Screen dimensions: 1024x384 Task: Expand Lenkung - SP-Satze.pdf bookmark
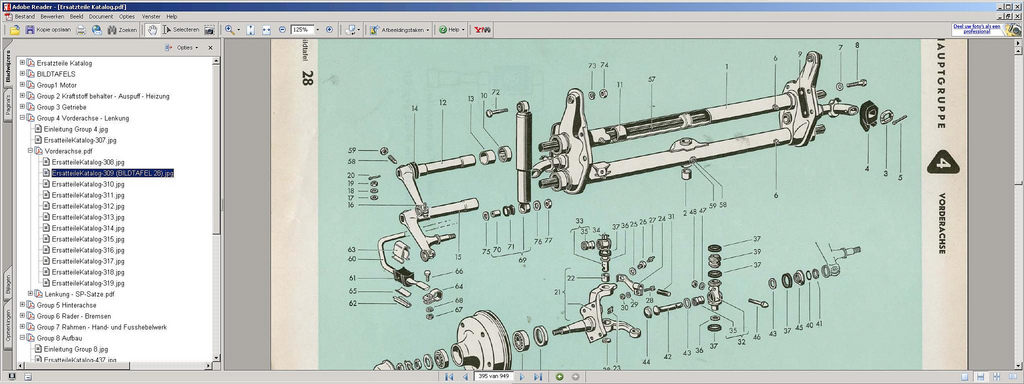(30, 294)
